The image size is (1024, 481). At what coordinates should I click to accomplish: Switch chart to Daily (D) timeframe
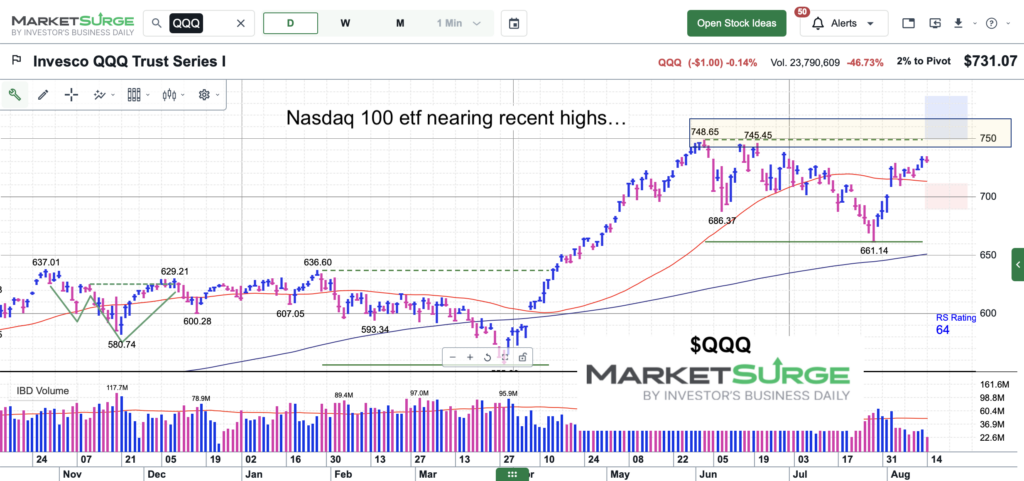(x=290, y=23)
